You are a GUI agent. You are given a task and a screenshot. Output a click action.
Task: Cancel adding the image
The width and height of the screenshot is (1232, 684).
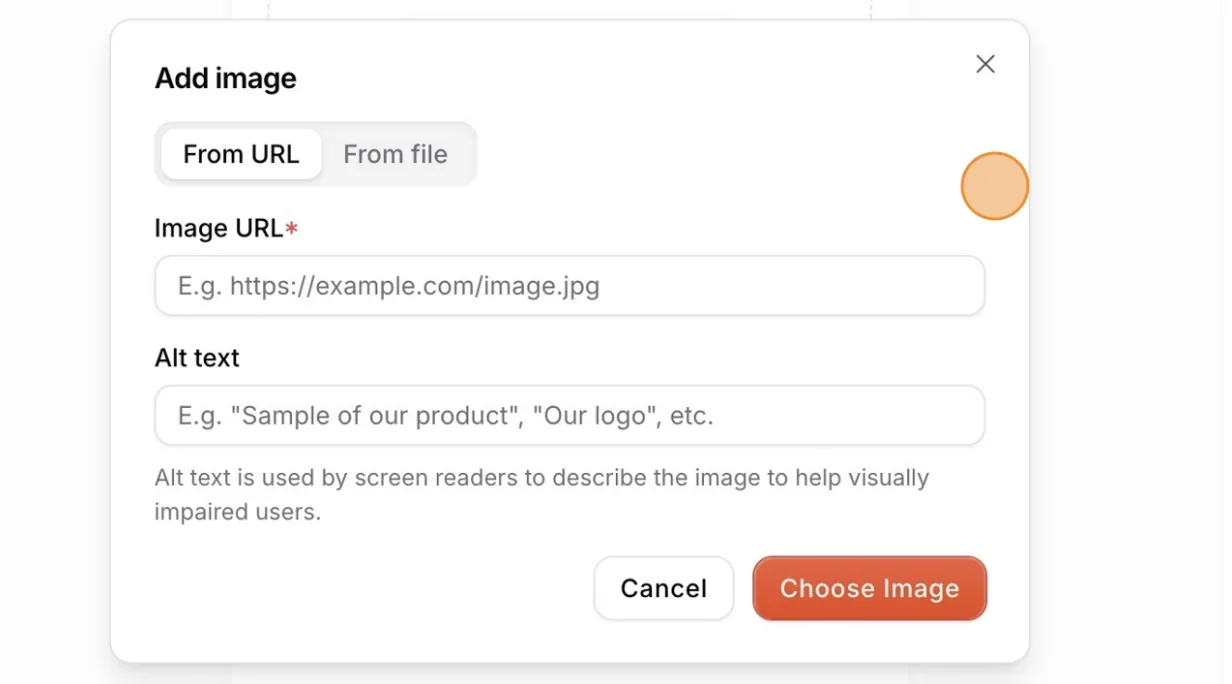point(664,588)
